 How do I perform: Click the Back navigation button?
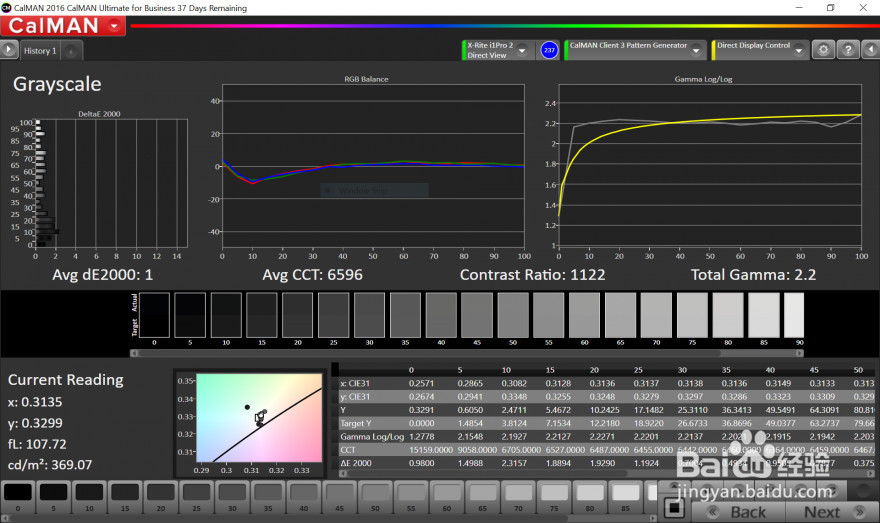(x=737, y=512)
